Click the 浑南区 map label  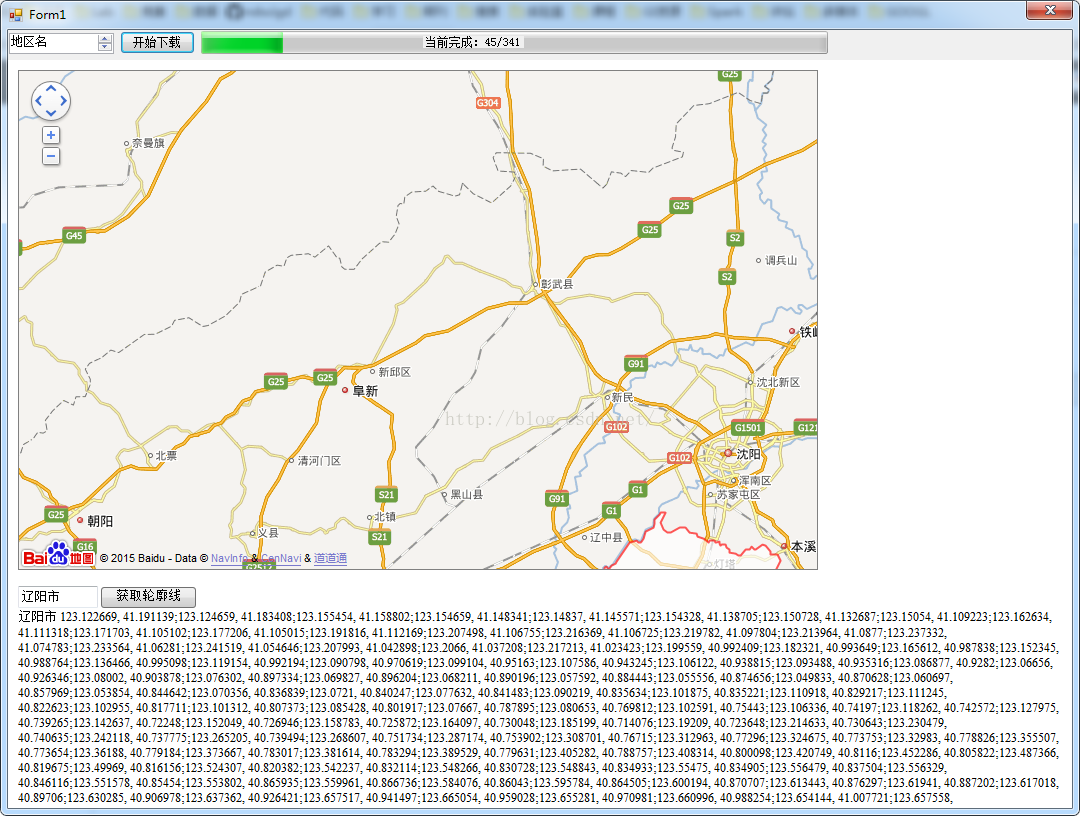tap(755, 481)
